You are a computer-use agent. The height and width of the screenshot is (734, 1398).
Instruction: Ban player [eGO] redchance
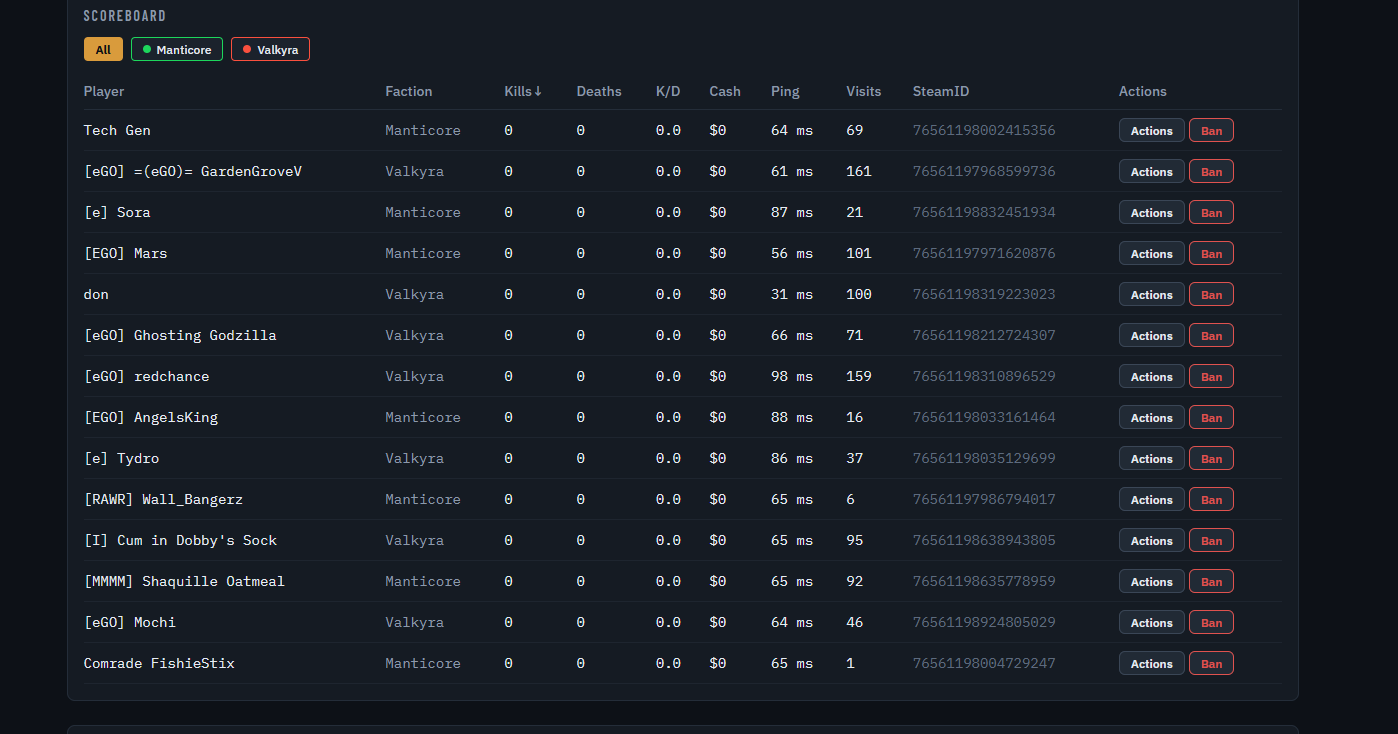click(x=1211, y=377)
